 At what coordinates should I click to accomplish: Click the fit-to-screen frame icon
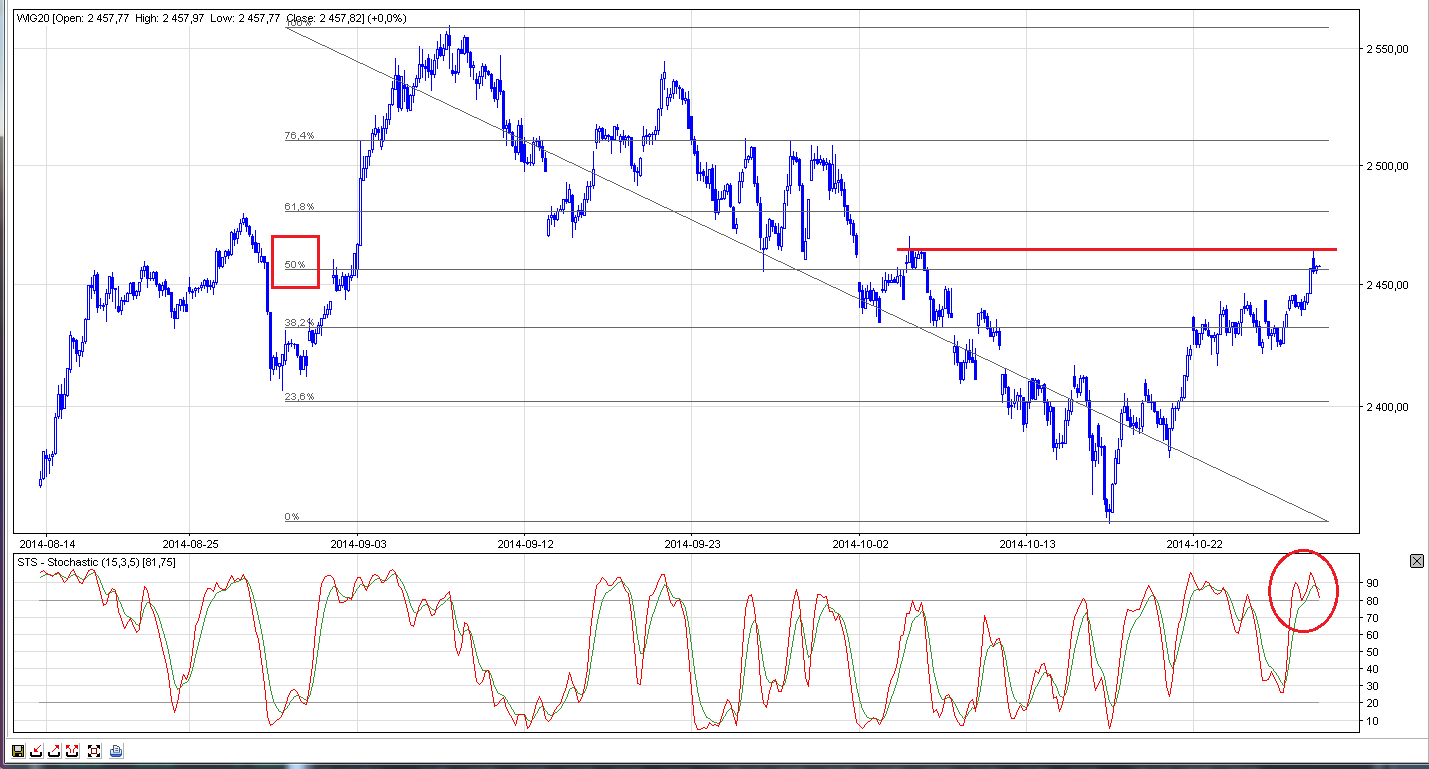click(x=95, y=750)
